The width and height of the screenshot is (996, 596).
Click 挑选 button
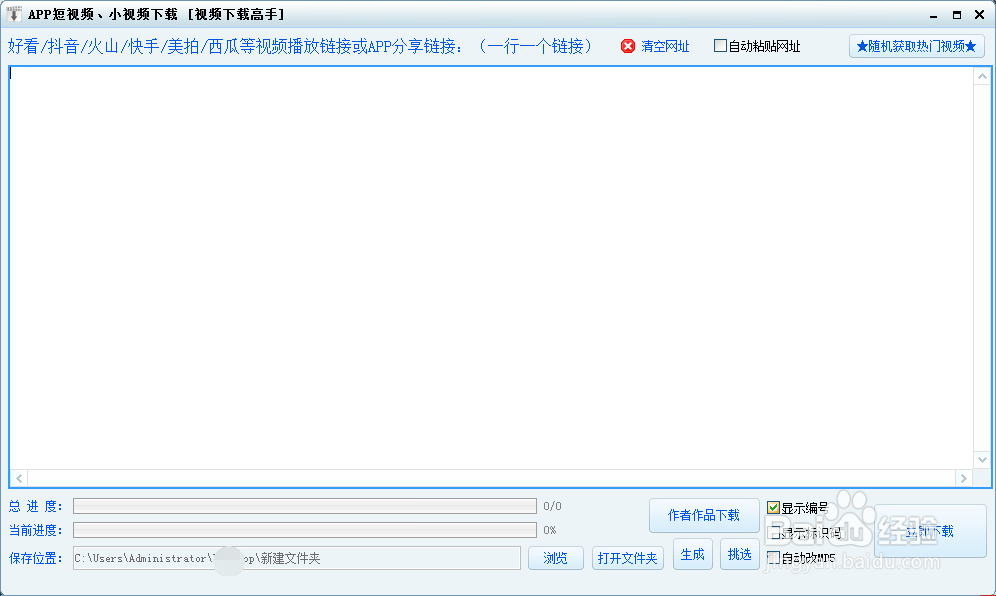pos(739,555)
